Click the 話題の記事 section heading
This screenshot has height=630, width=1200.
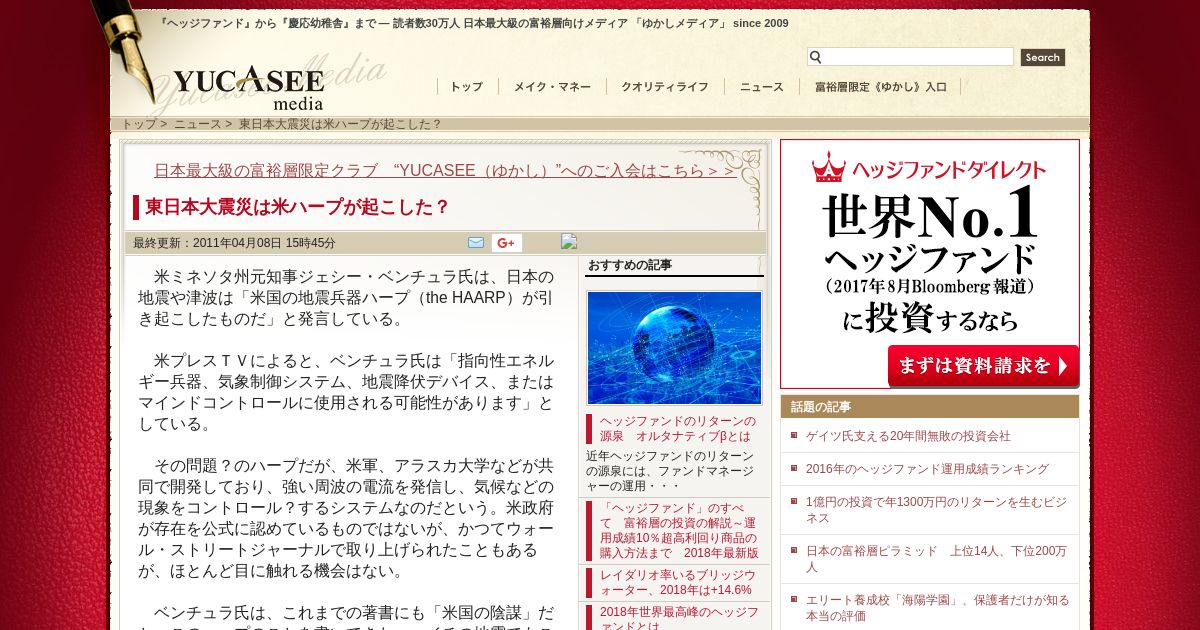(x=820, y=407)
